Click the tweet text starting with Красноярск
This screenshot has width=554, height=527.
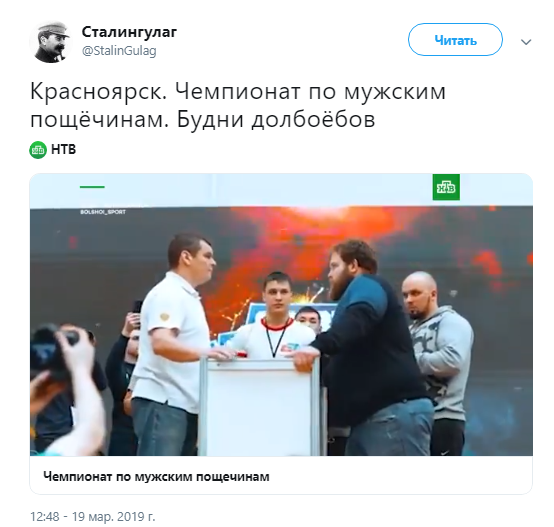238,105
